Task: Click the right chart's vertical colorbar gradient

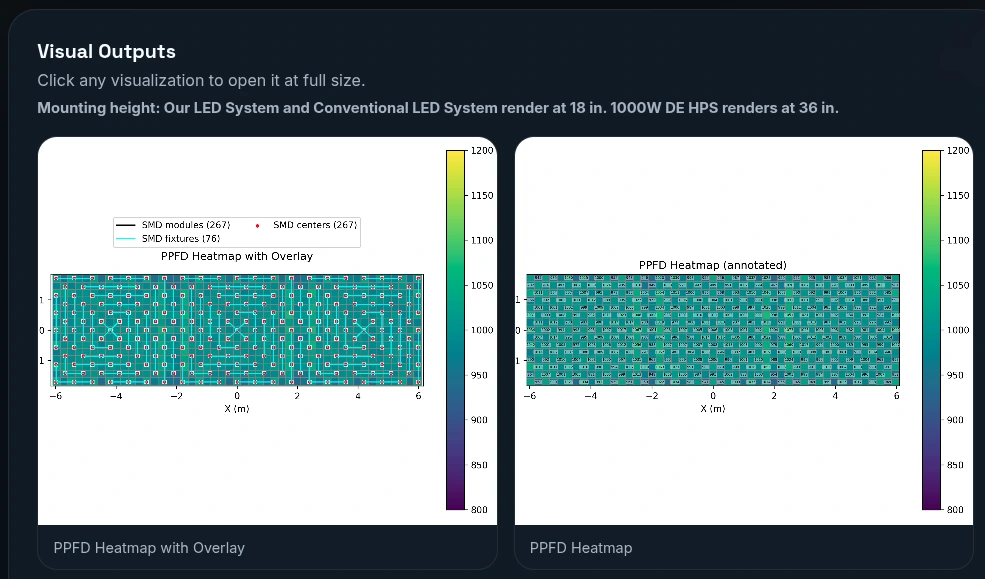Action: tap(931, 330)
